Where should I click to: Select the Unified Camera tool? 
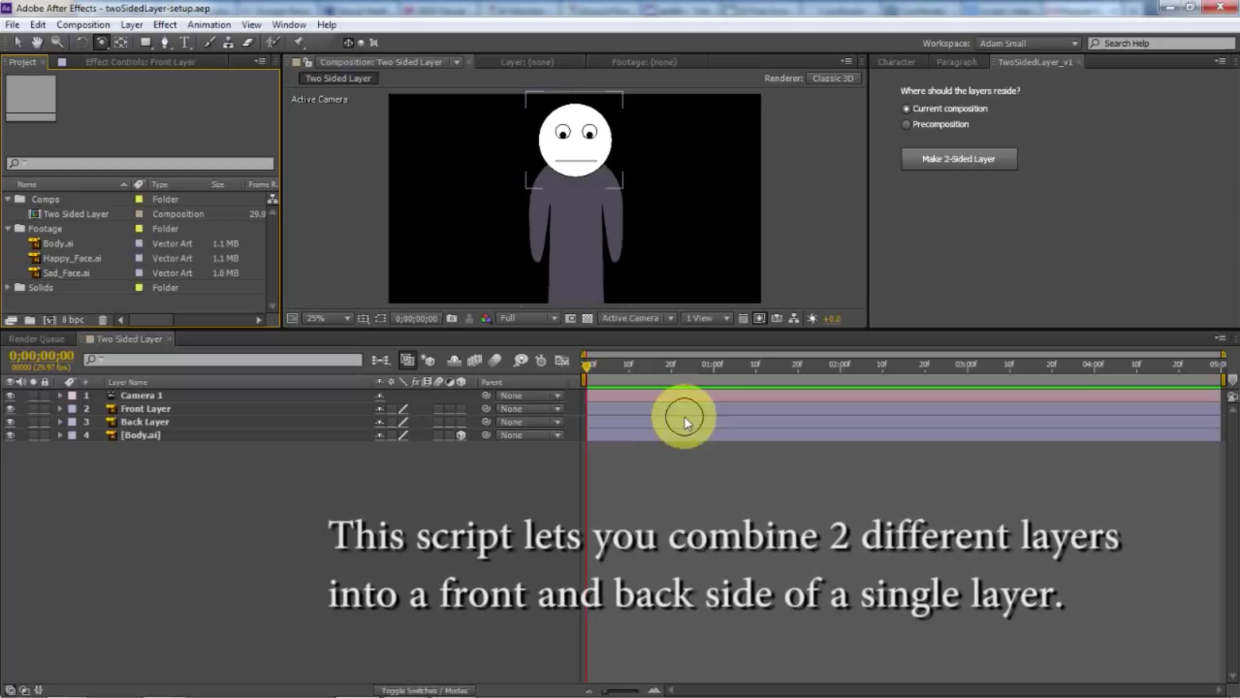(x=101, y=42)
